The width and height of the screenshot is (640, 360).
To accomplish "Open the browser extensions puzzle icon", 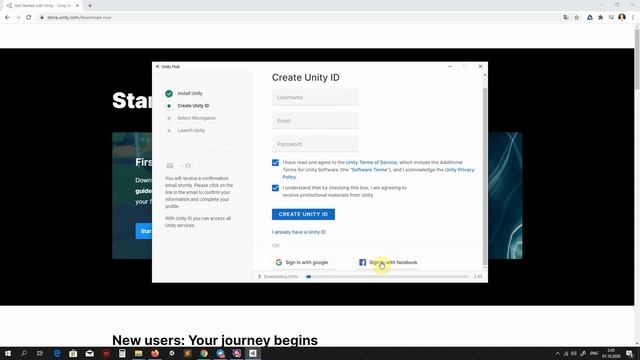I will point(600,18).
